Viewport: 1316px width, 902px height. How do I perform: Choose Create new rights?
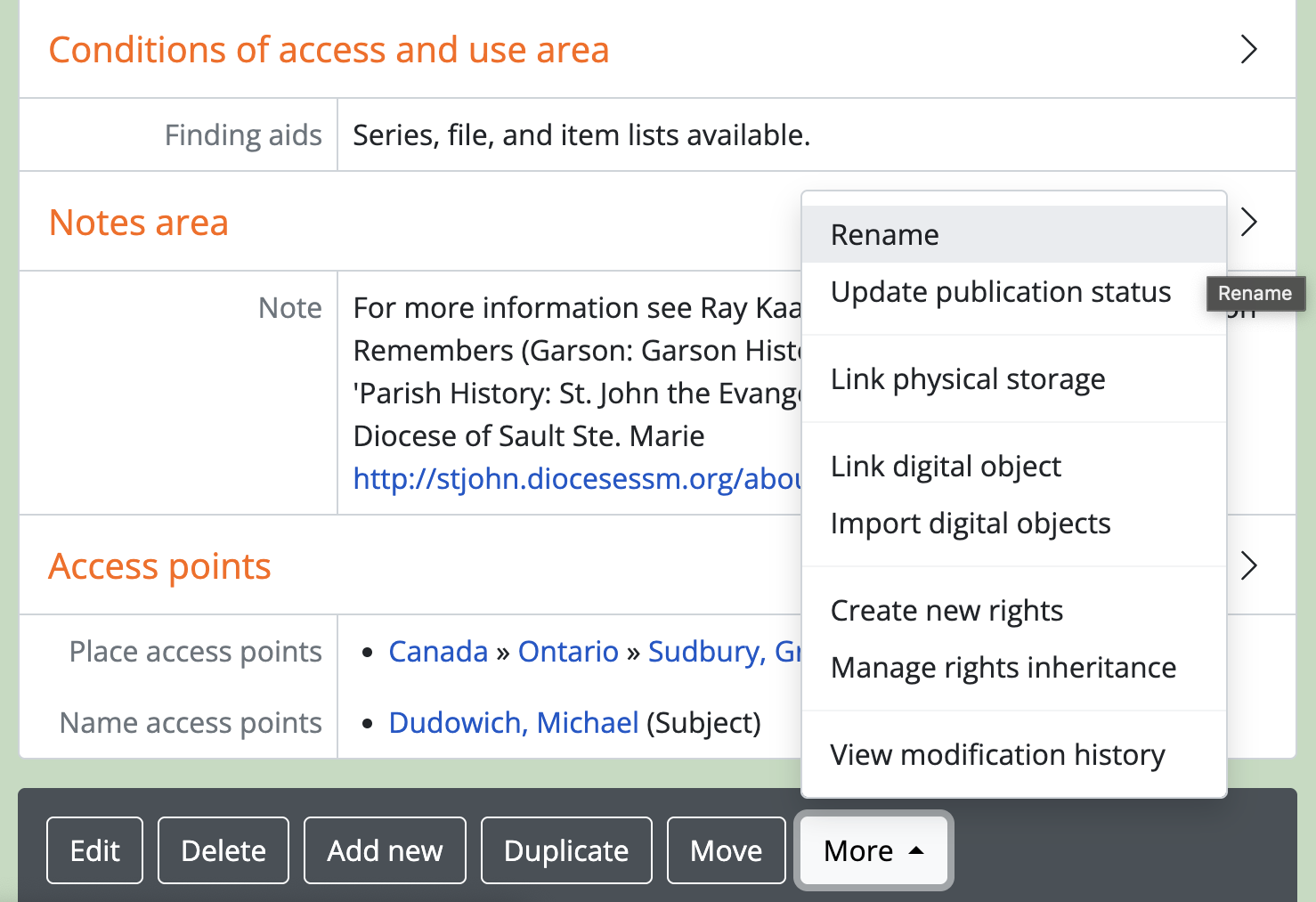tap(946, 611)
